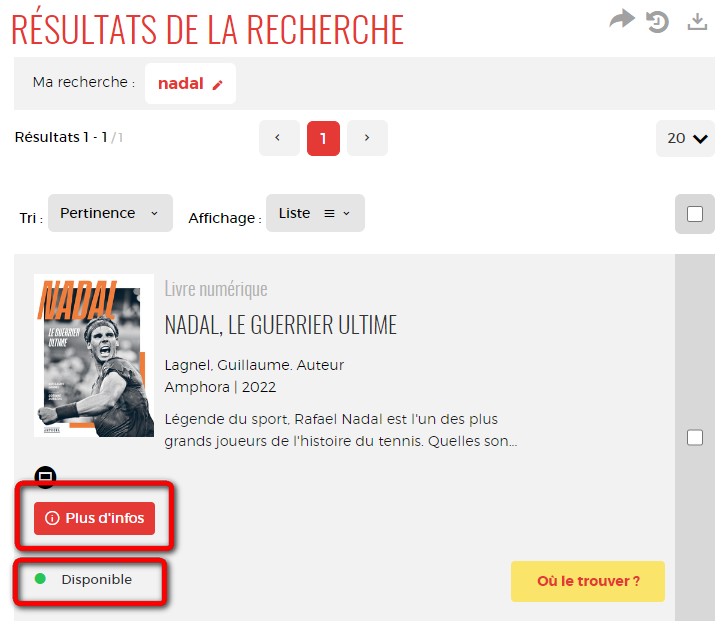This screenshot has height=635, width=728.
Task: Edit search with pencil icon
Action: 217,84
